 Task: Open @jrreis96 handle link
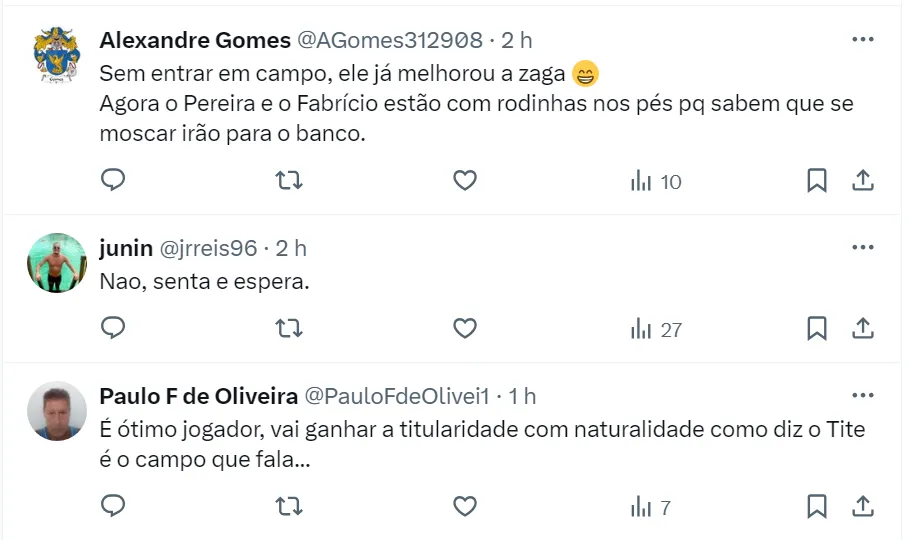[x=208, y=248]
